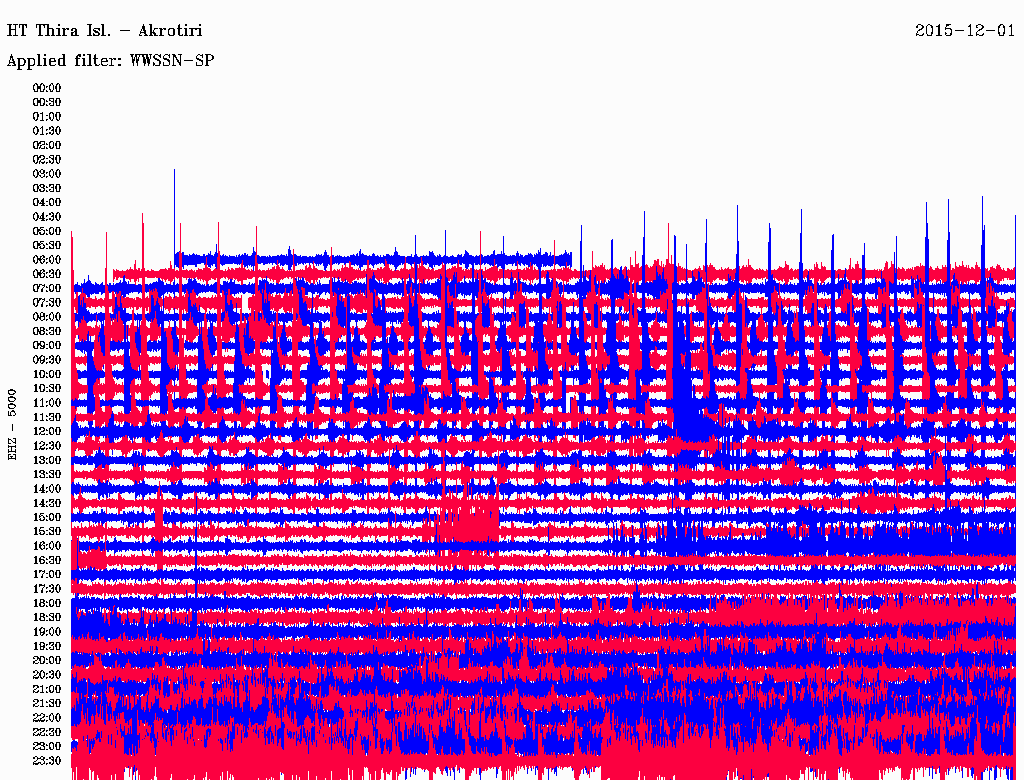Image resolution: width=1024 pixels, height=780 pixels.
Task: Select the 23:30 time label
Action: tap(47, 761)
